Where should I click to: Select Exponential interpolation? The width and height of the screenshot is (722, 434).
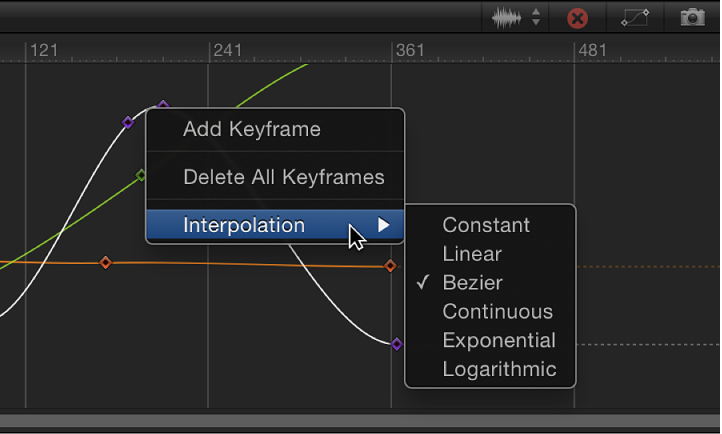pos(499,341)
